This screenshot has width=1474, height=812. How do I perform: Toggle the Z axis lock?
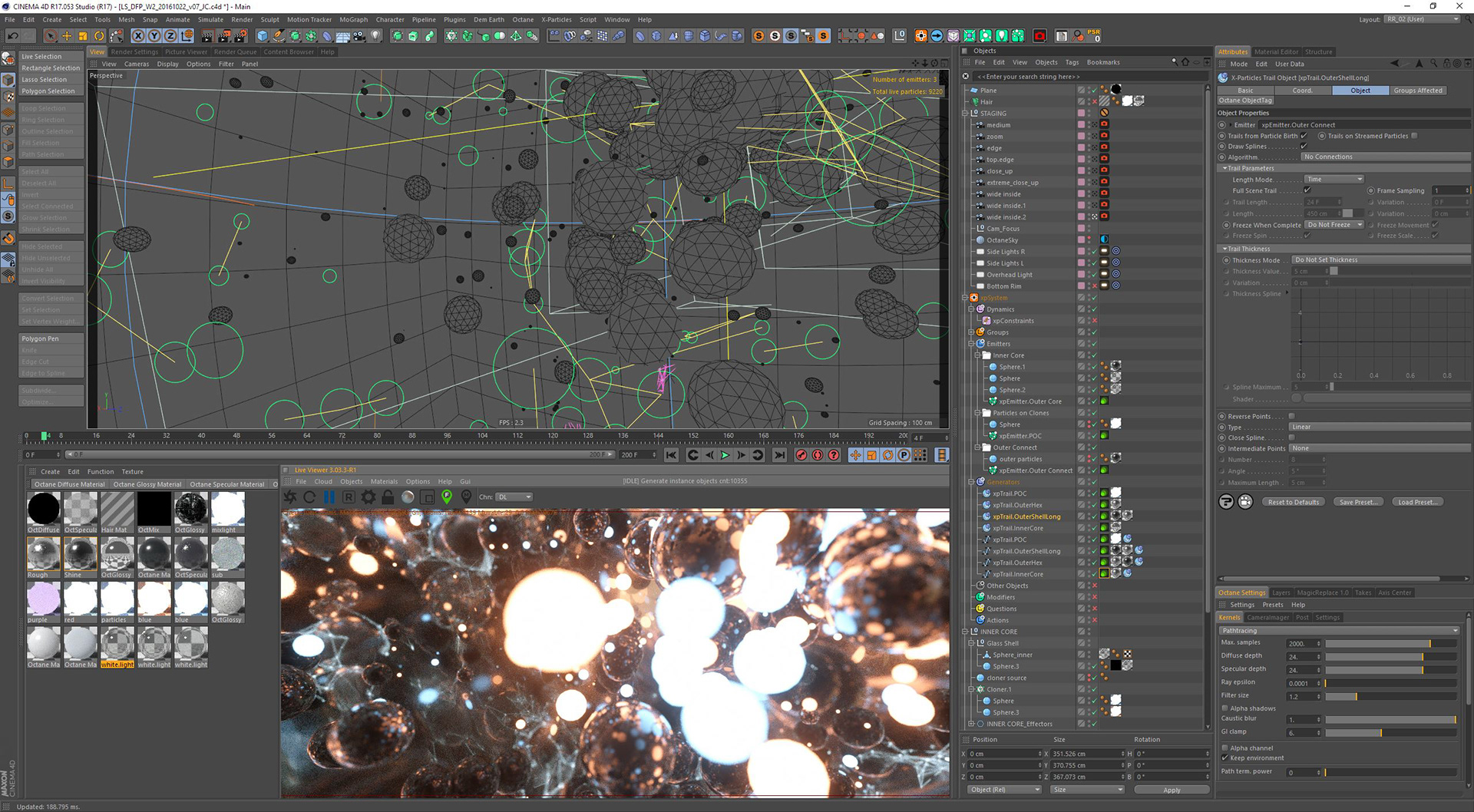click(170, 36)
